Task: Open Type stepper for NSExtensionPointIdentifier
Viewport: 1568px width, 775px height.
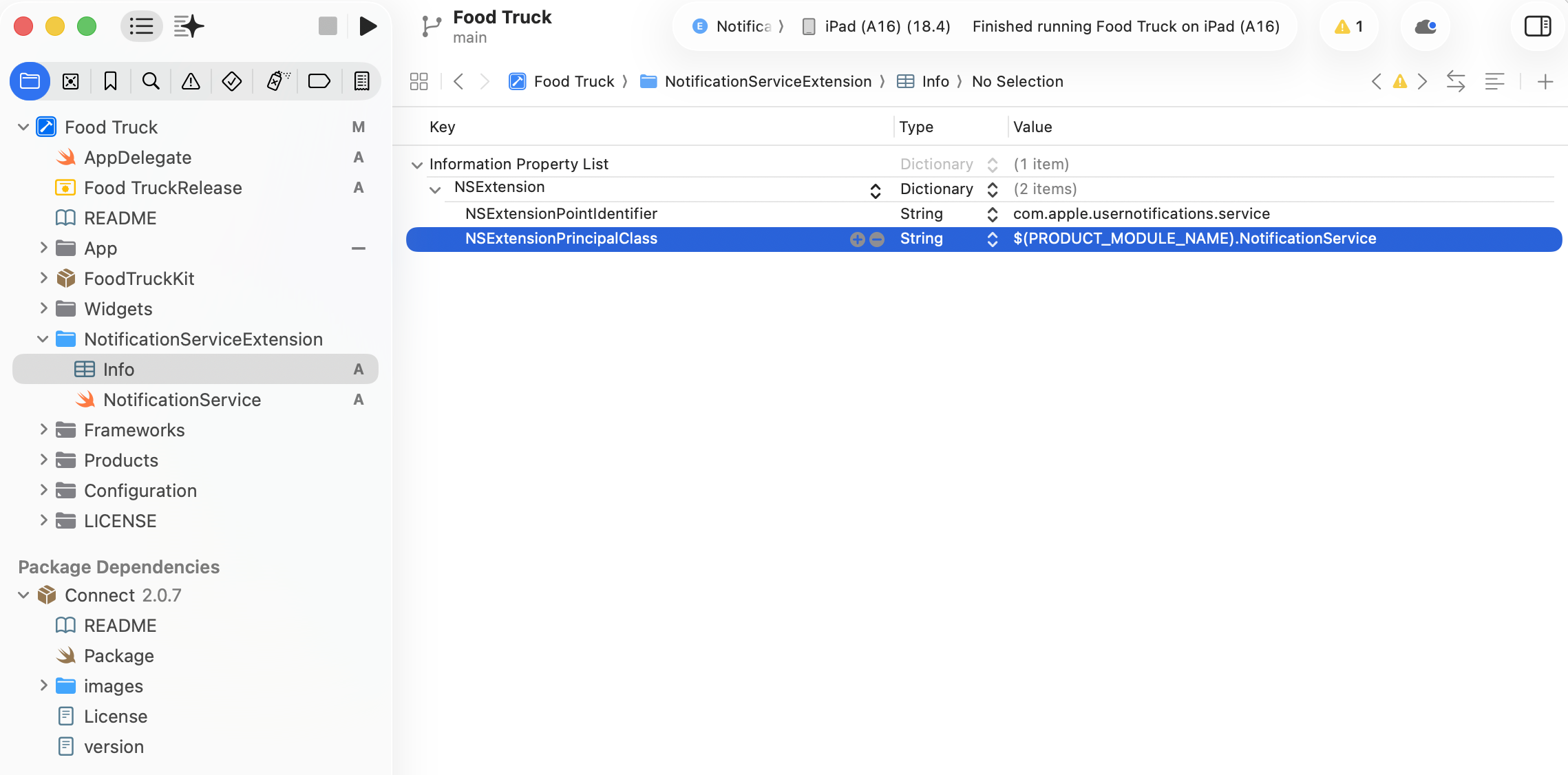Action: tap(992, 214)
